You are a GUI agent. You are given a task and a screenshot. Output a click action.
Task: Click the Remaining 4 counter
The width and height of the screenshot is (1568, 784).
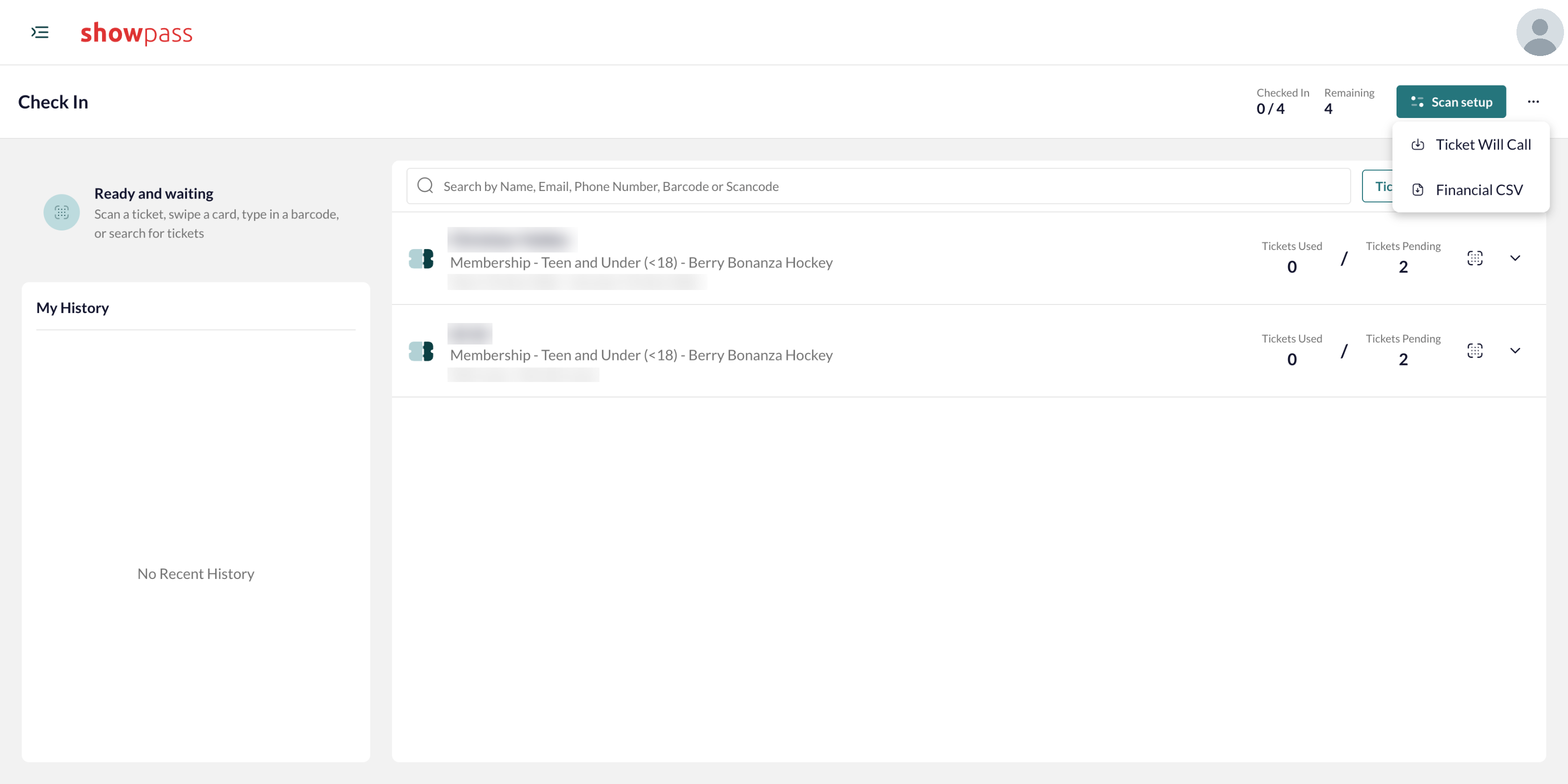(x=1349, y=101)
